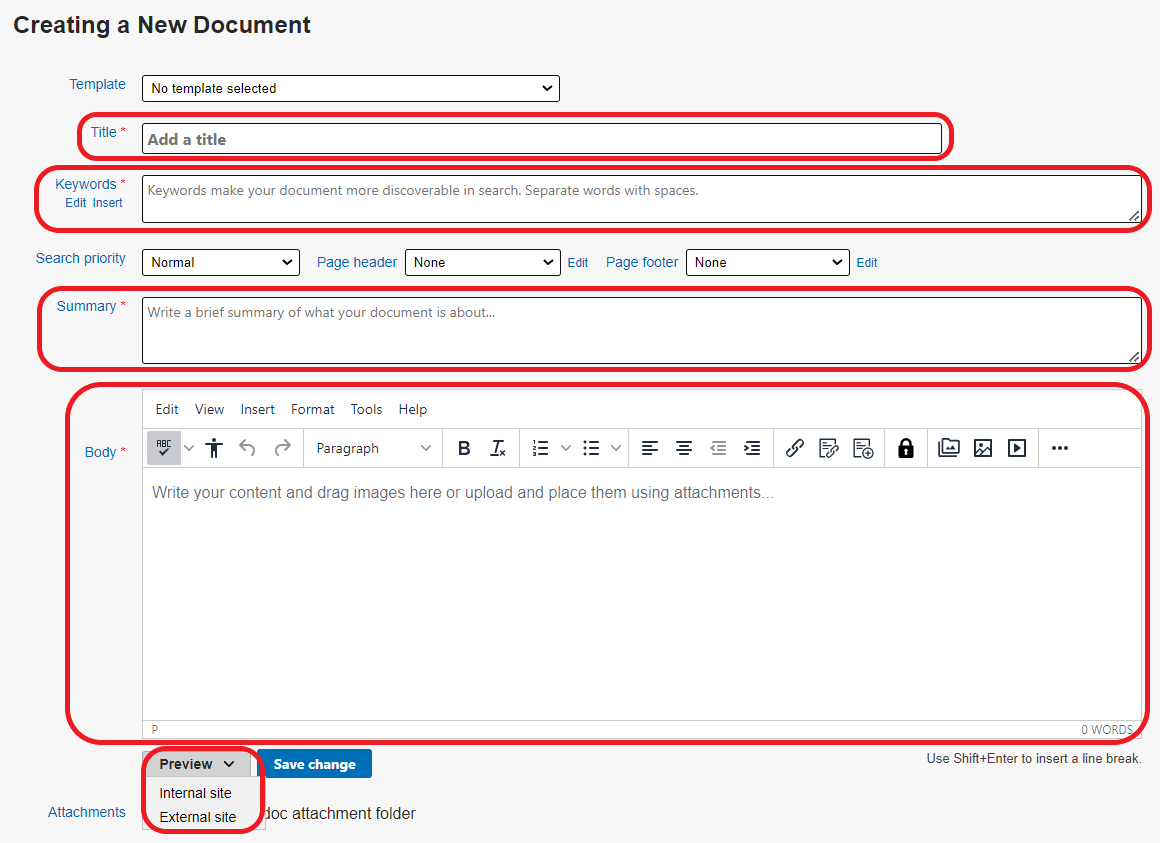Click into the Keywords field
This screenshot has width=1160, height=843.
[x=641, y=198]
